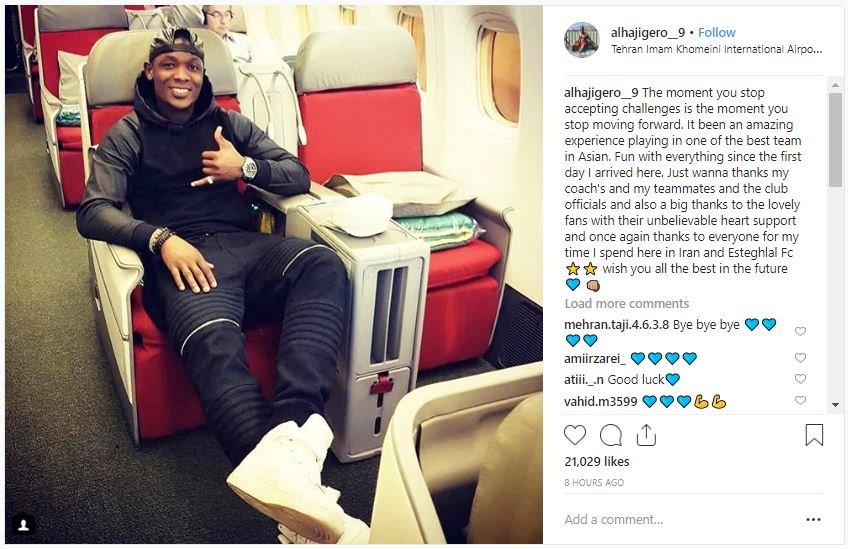848x549 pixels.
Task: Click the comments scrollbar thumb
Action: 835,140
